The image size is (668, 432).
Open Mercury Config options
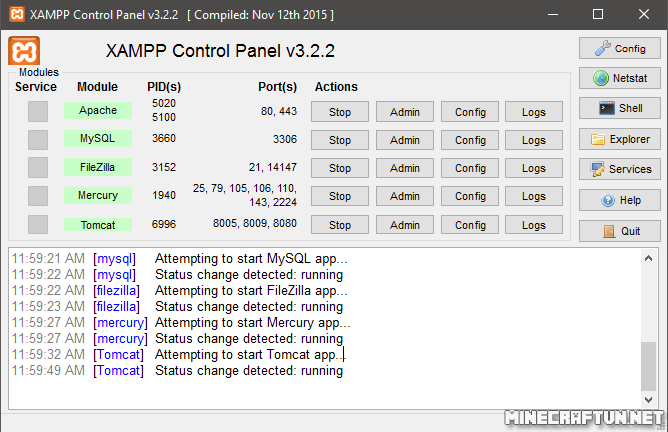point(470,196)
